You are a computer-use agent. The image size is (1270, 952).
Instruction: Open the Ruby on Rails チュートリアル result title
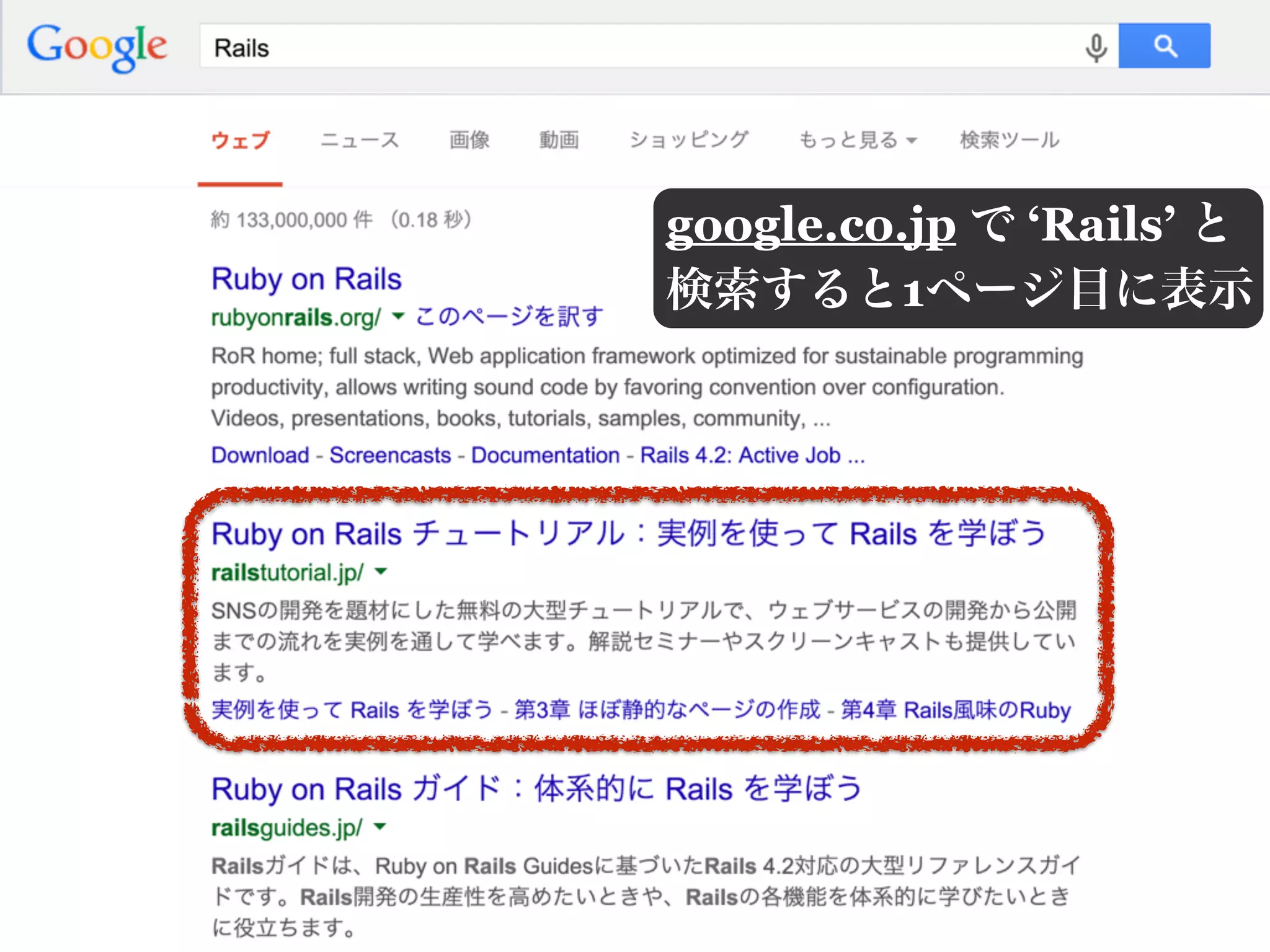(629, 534)
